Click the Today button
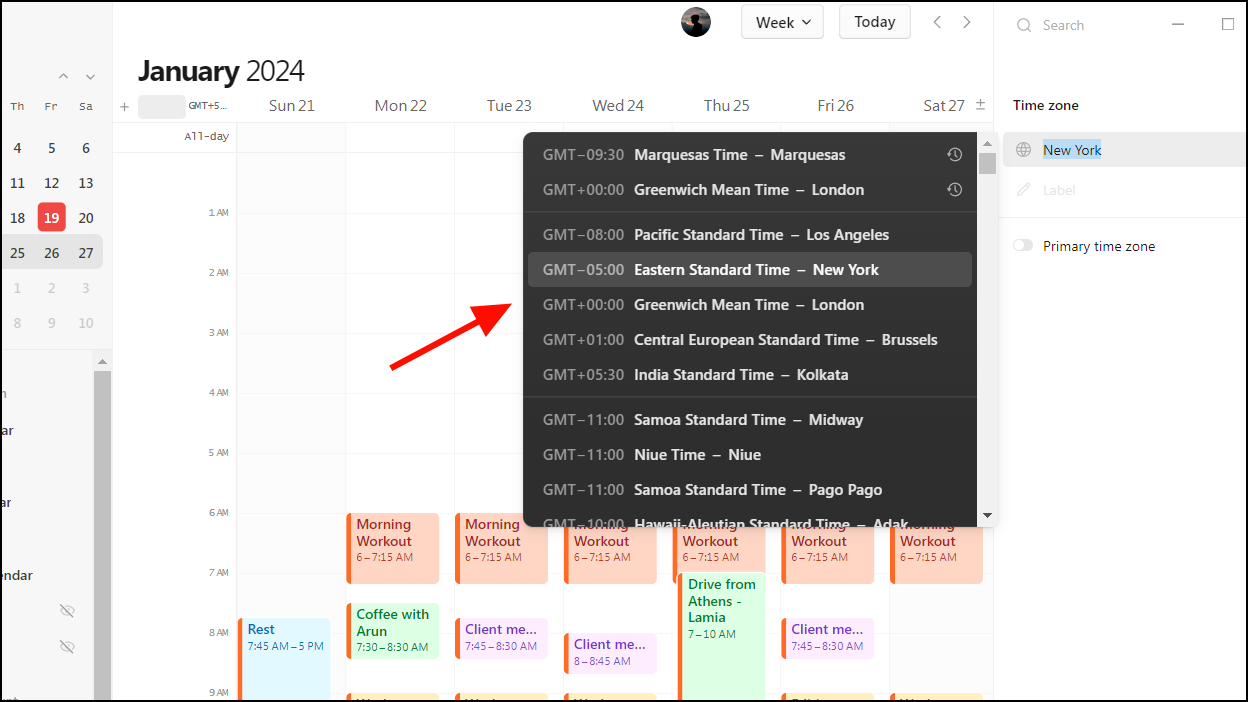 pos(874,21)
